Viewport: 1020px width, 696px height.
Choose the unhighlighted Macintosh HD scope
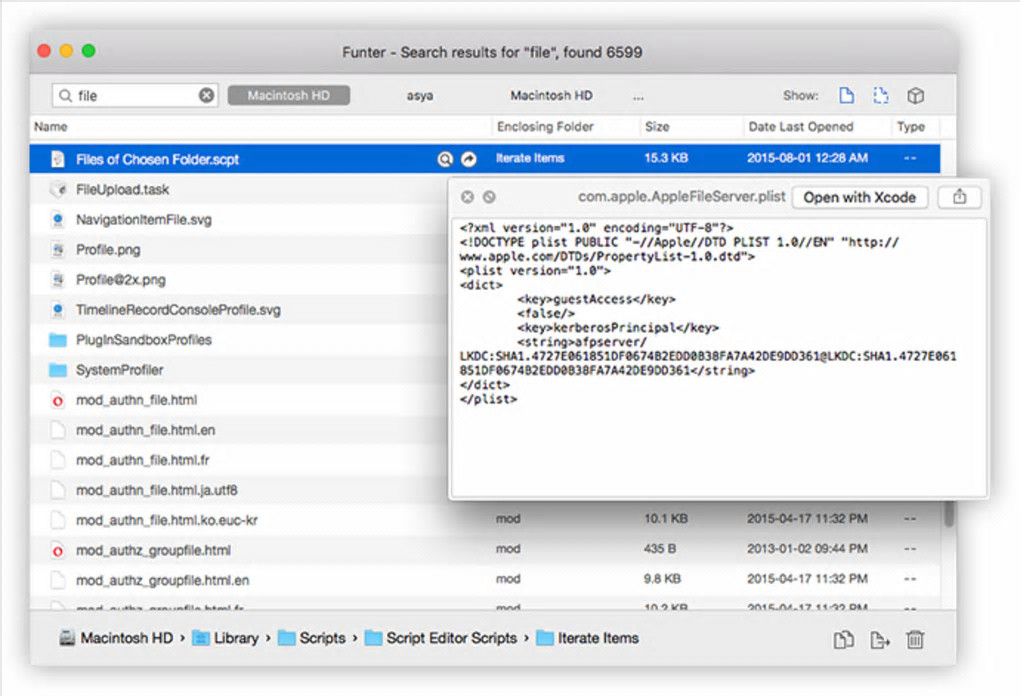[x=551, y=96]
